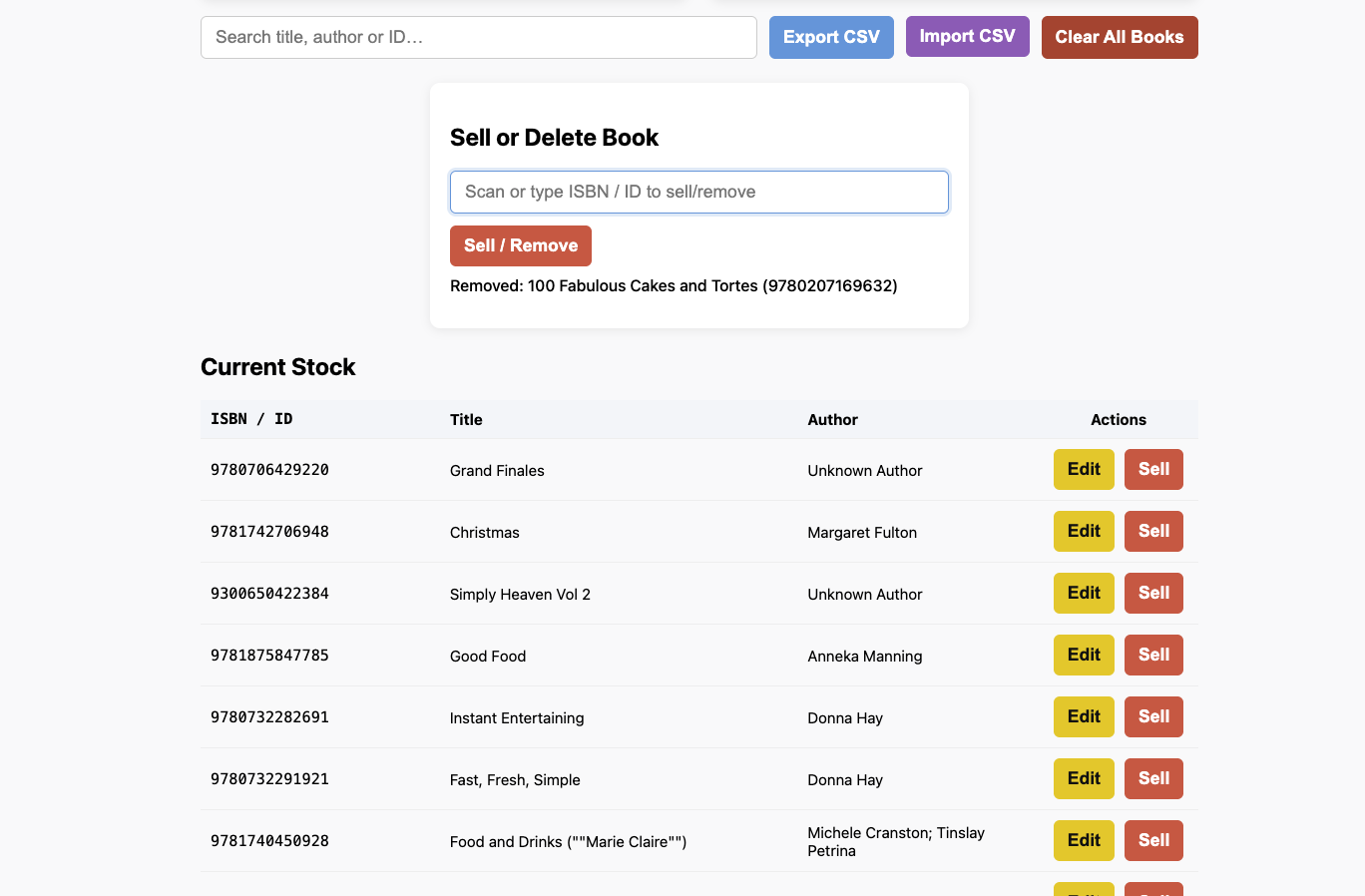
Task: Sell the Simply Heaven Vol 2 book
Action: (1153, 593)
